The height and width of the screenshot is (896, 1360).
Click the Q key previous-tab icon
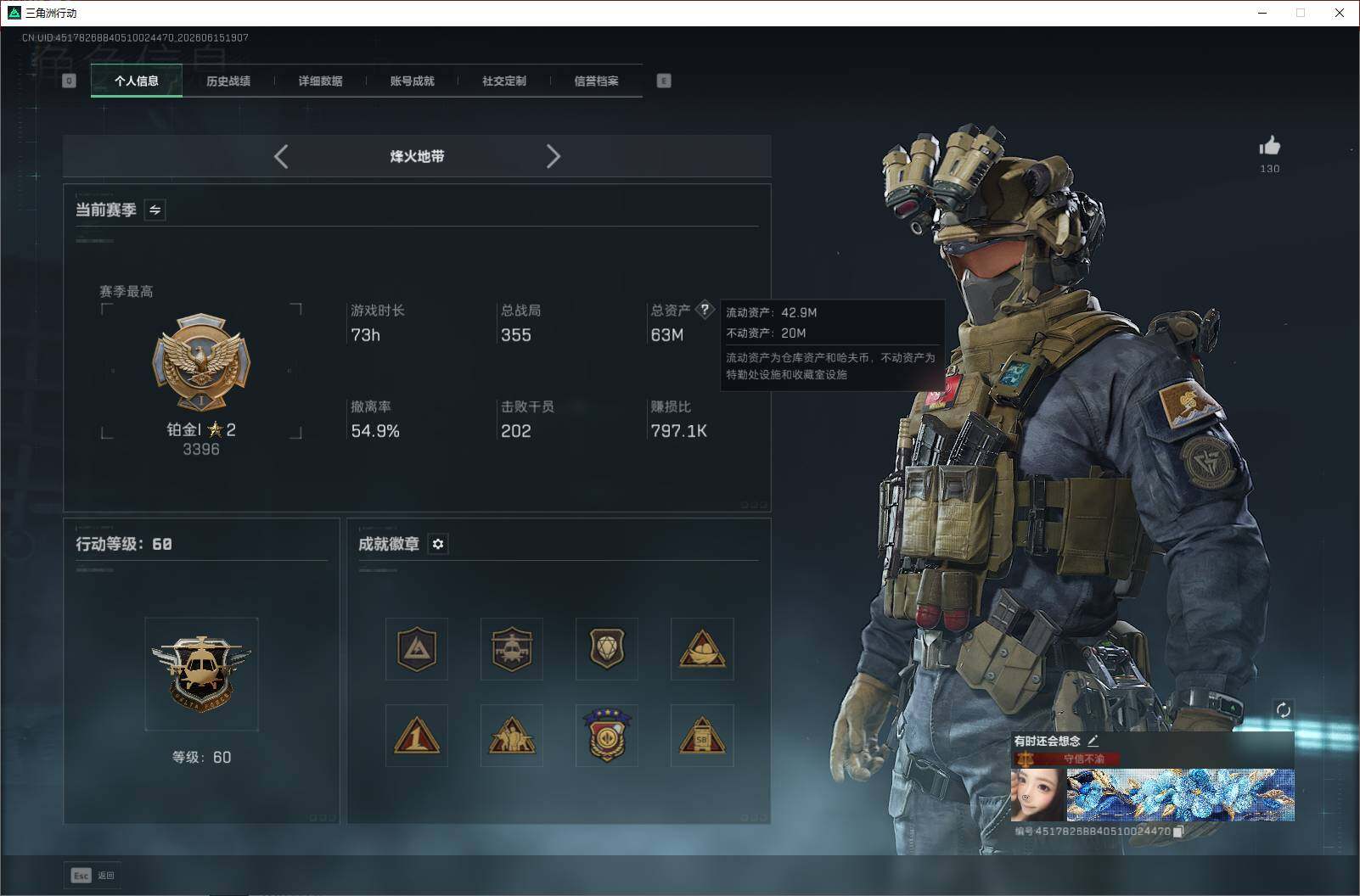(x=70, y=81)
